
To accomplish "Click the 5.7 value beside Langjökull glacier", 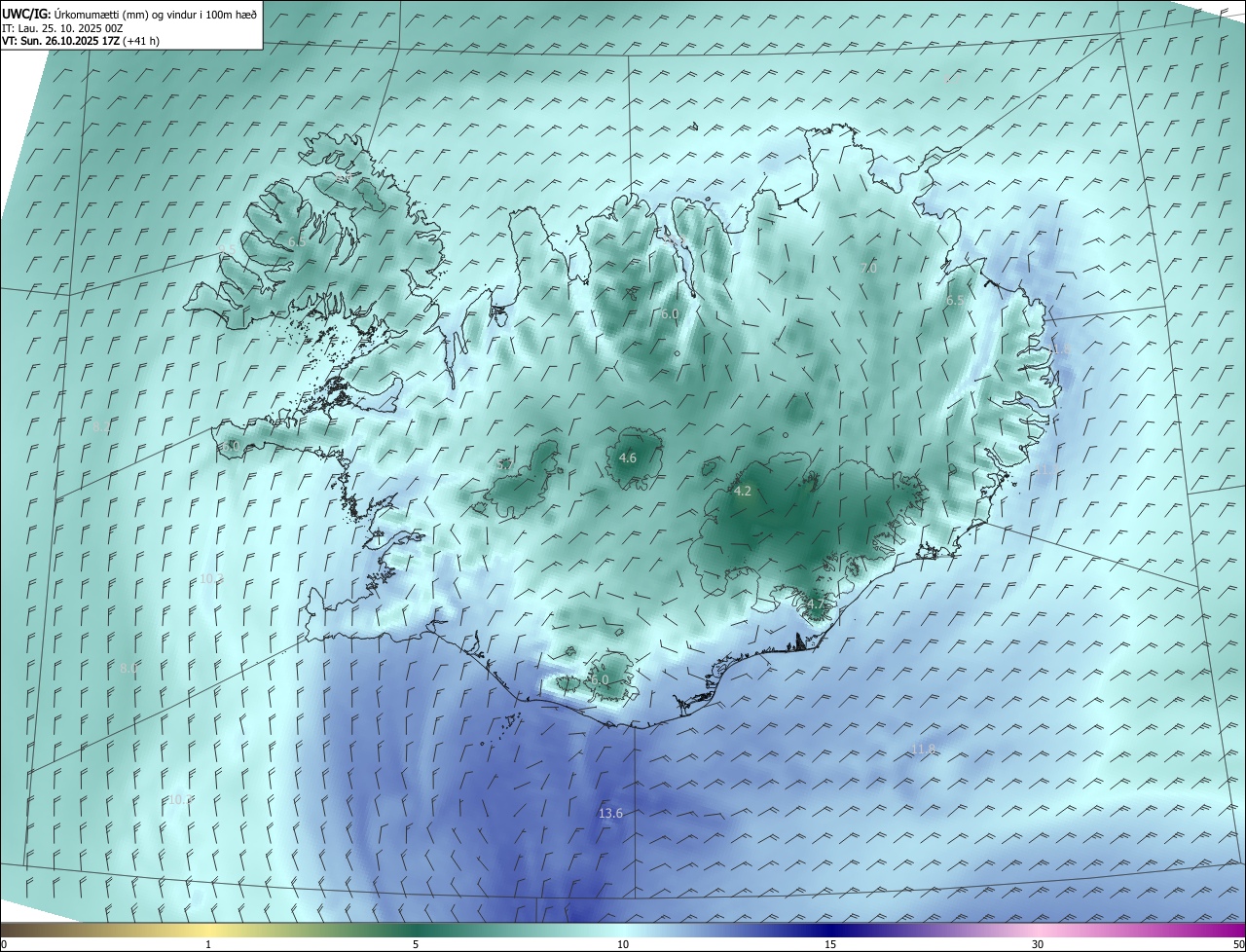I will [x=505, y=465].
